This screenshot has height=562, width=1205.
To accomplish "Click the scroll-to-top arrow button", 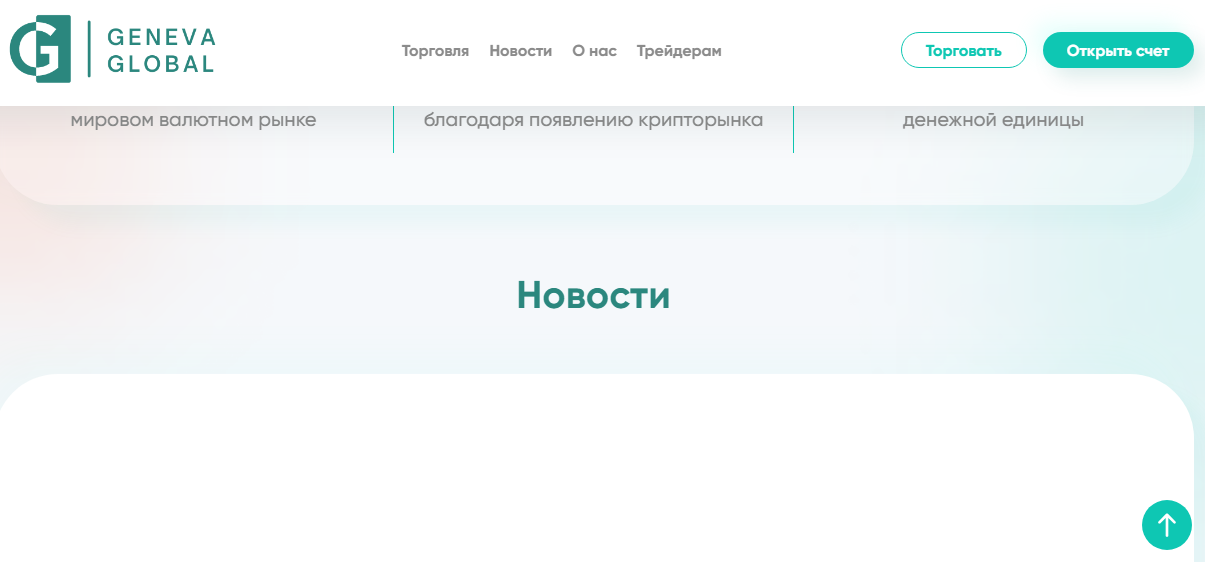I will (x=1167, y=525).
